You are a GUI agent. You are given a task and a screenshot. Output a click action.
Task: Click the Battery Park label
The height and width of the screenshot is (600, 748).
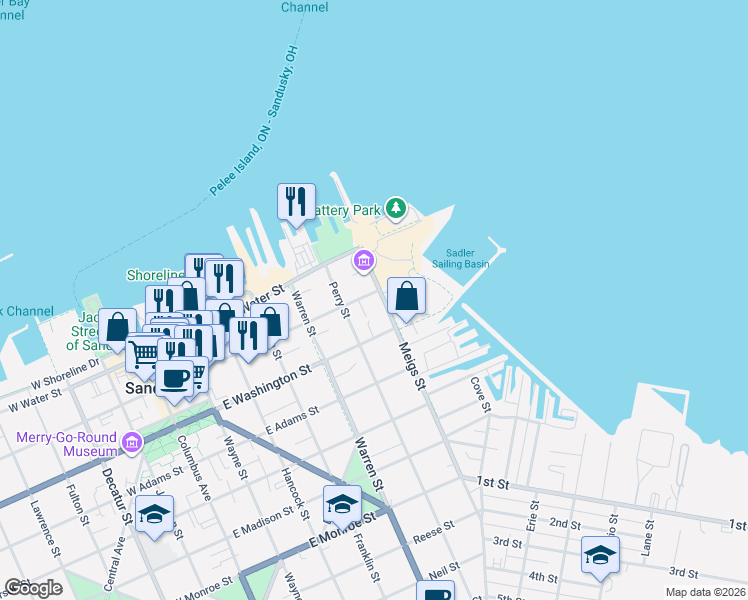click(x=348, y=210)
